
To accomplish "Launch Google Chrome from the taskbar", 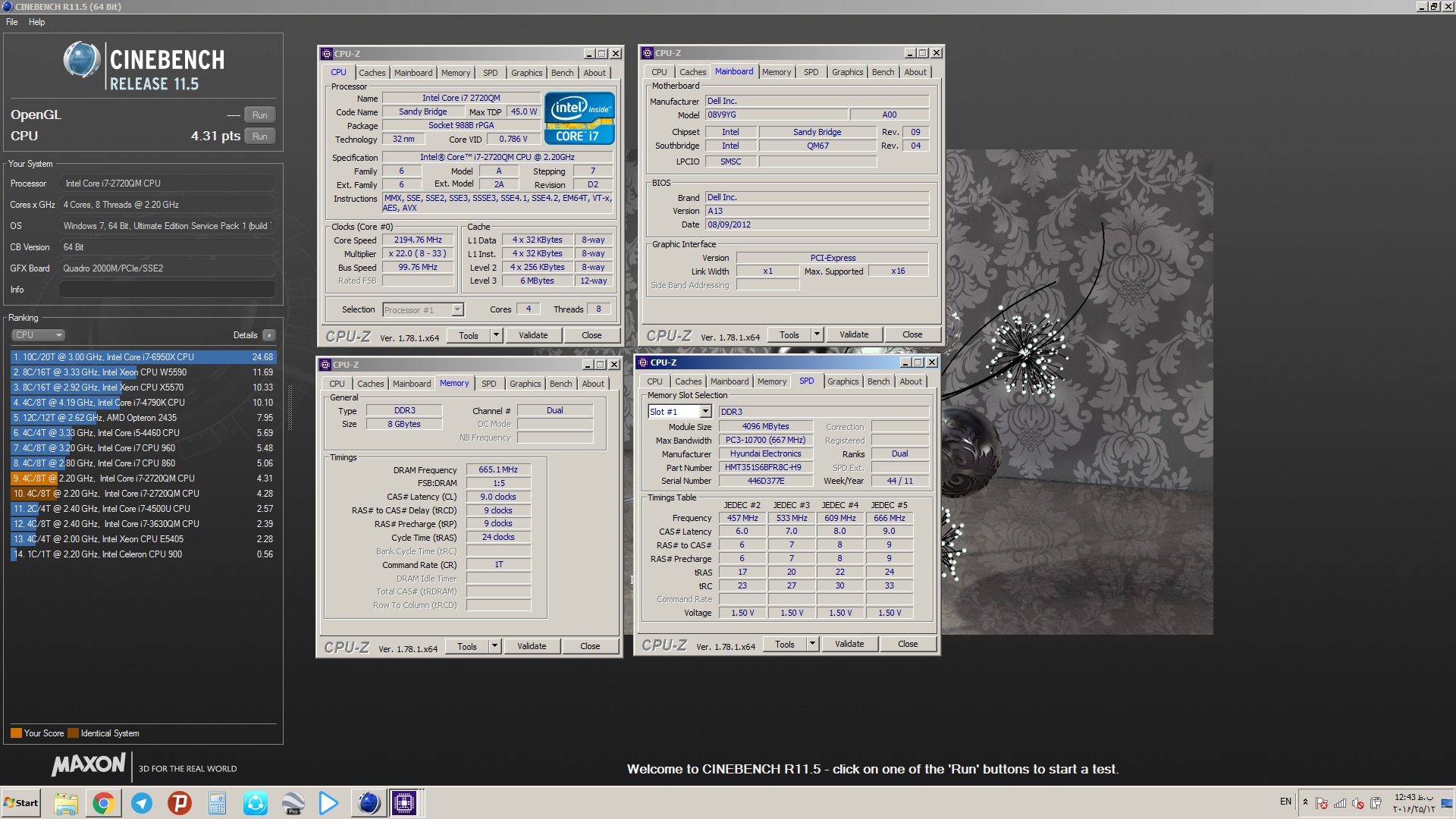I will point(104,803).
